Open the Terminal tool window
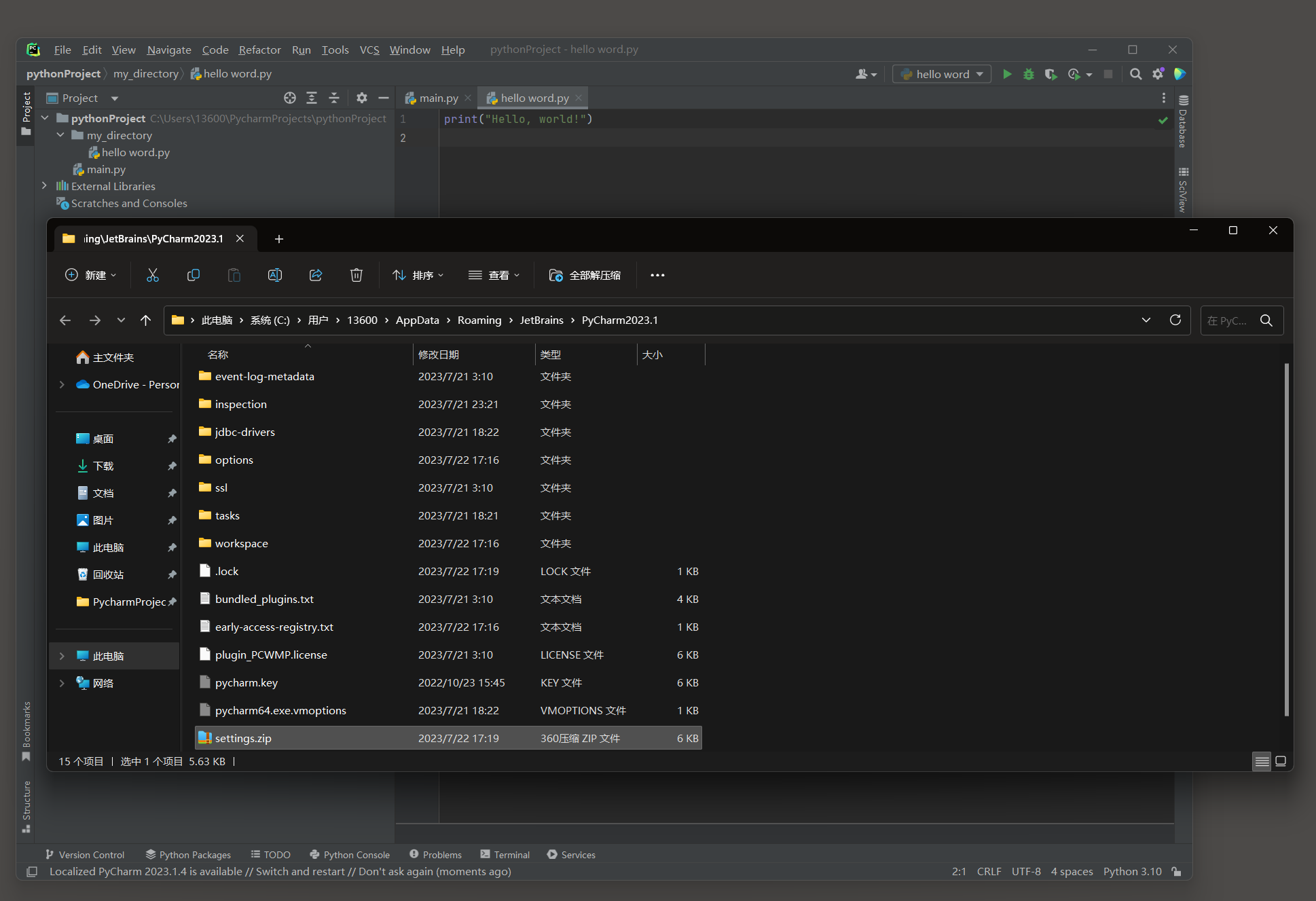 coord(505,855)
